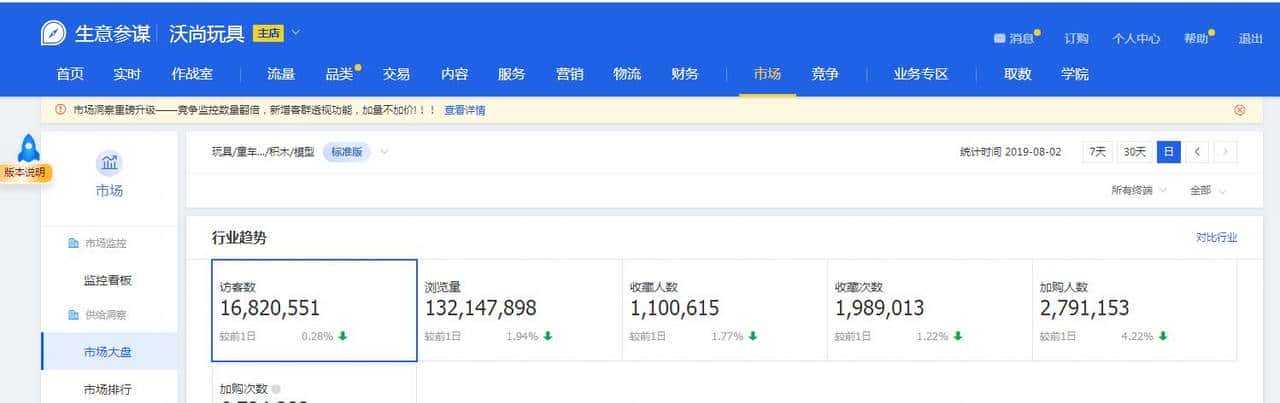Click the help dot beside 加购次数
Screen dimensions: 1280x403
point(276,388)
